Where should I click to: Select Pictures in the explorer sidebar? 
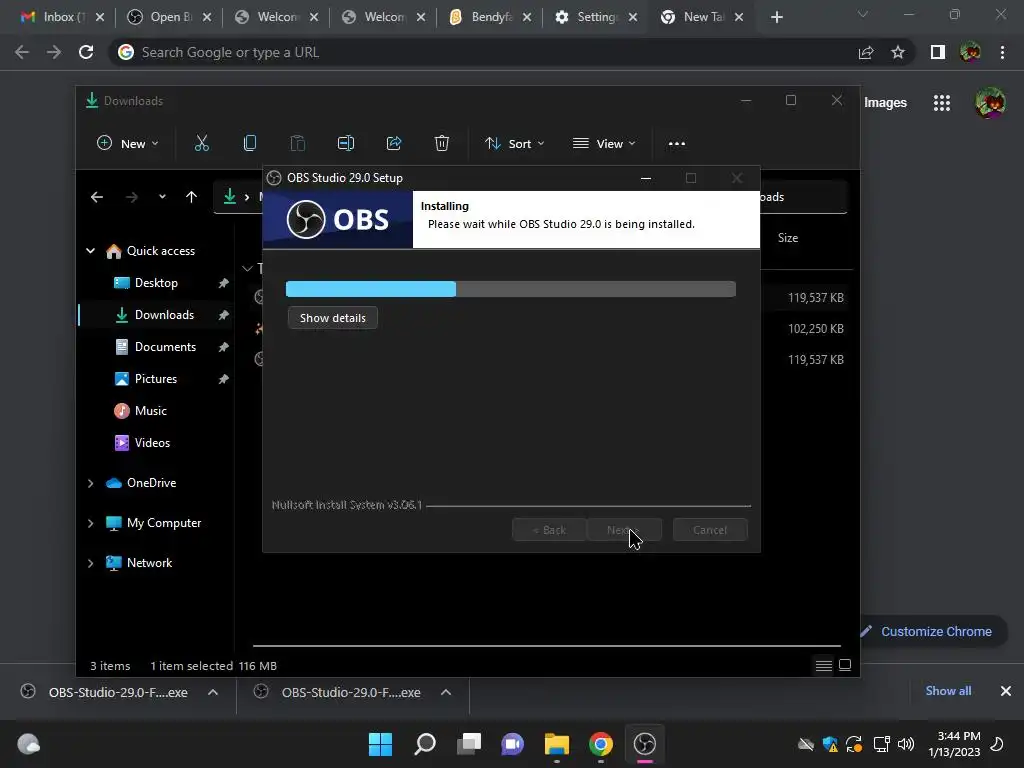(x=156, y=379)
